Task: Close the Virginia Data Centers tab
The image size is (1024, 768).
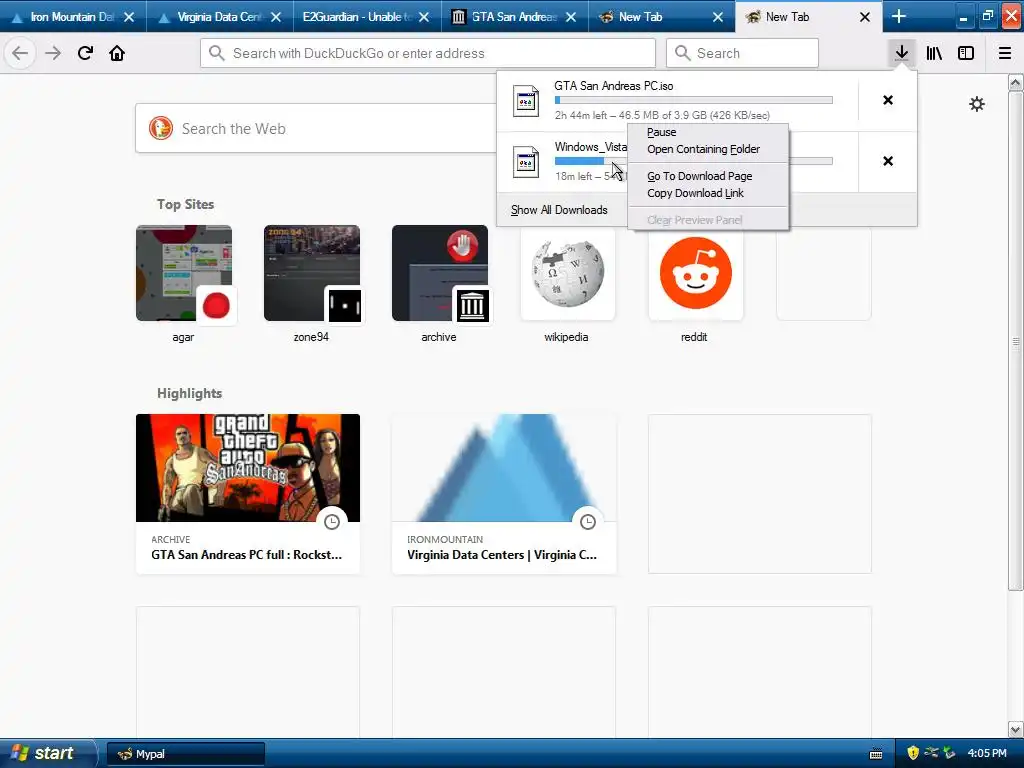Action: (x=276, y=17)
